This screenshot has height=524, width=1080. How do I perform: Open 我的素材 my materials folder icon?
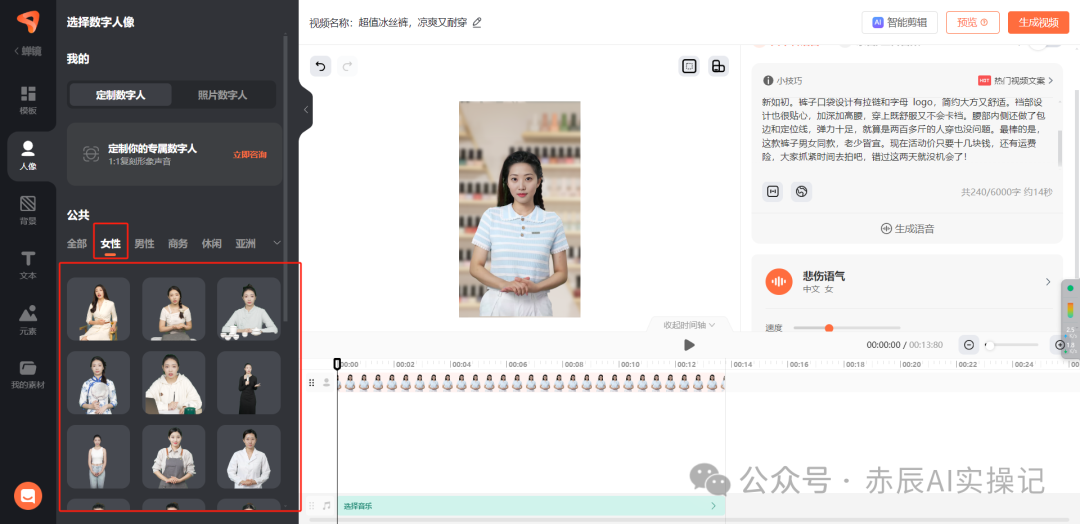pos(28,375)
